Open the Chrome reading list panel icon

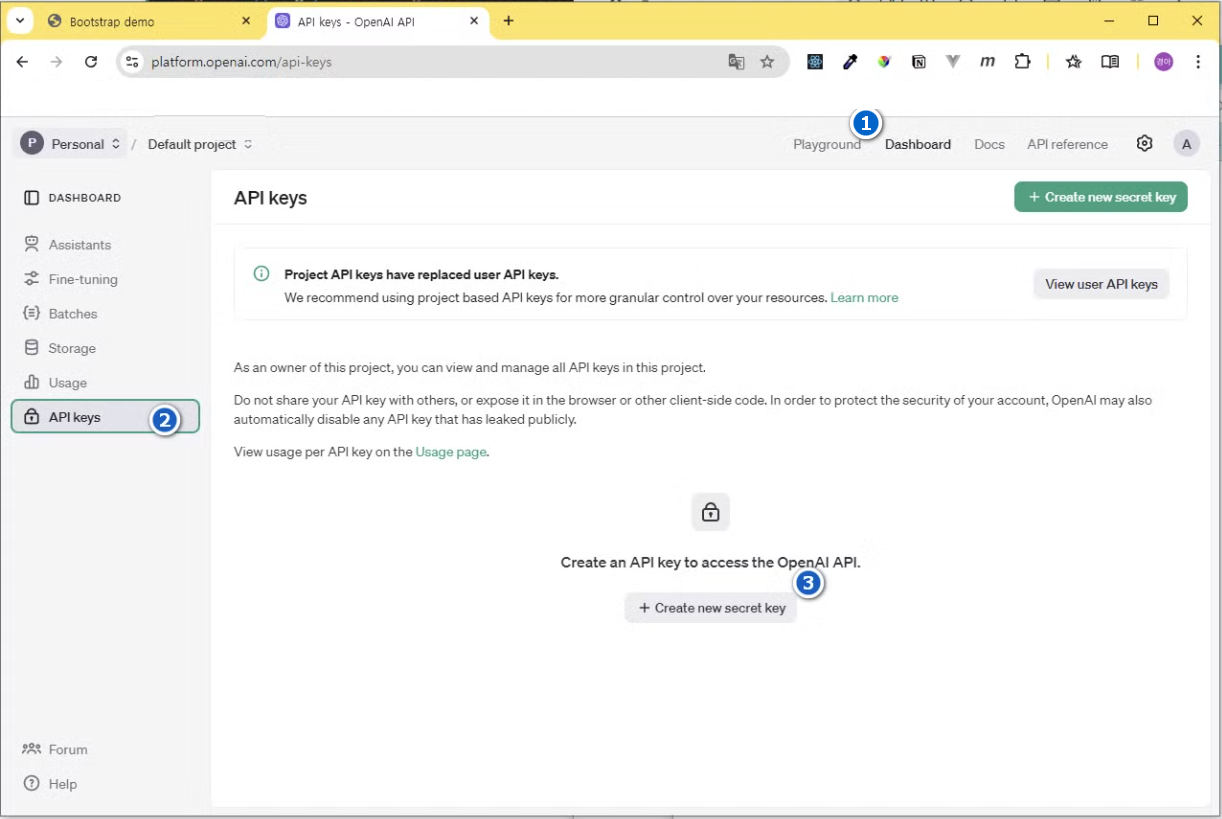tap(1110, 62)
